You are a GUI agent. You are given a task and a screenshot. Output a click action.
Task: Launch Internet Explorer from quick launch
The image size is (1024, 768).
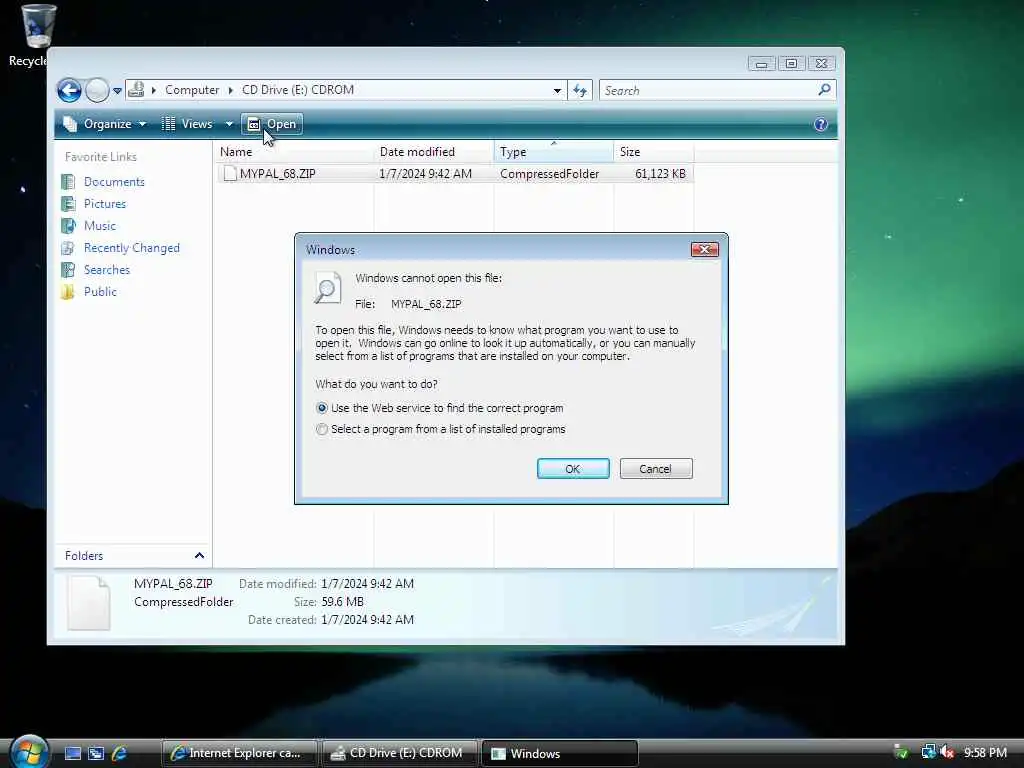120,754
